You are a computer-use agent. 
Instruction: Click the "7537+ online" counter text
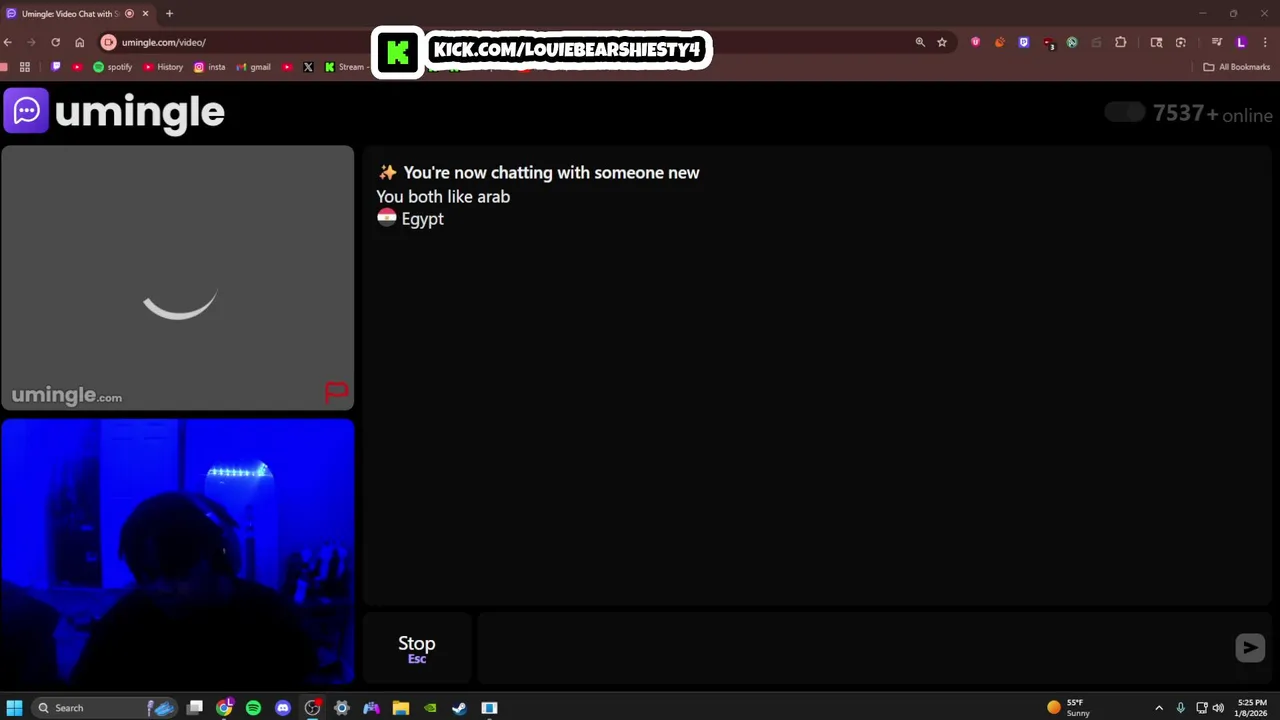(x=1212, y=114)
